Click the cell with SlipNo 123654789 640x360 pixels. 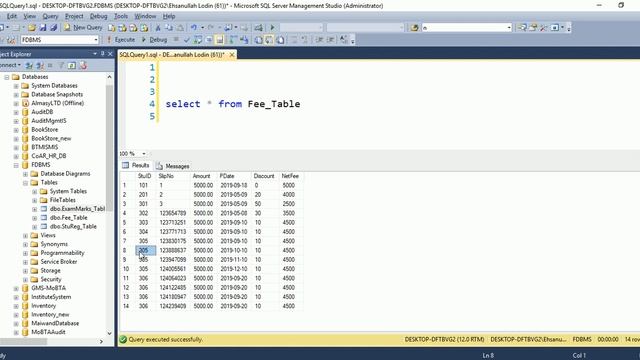pos(173,213)
